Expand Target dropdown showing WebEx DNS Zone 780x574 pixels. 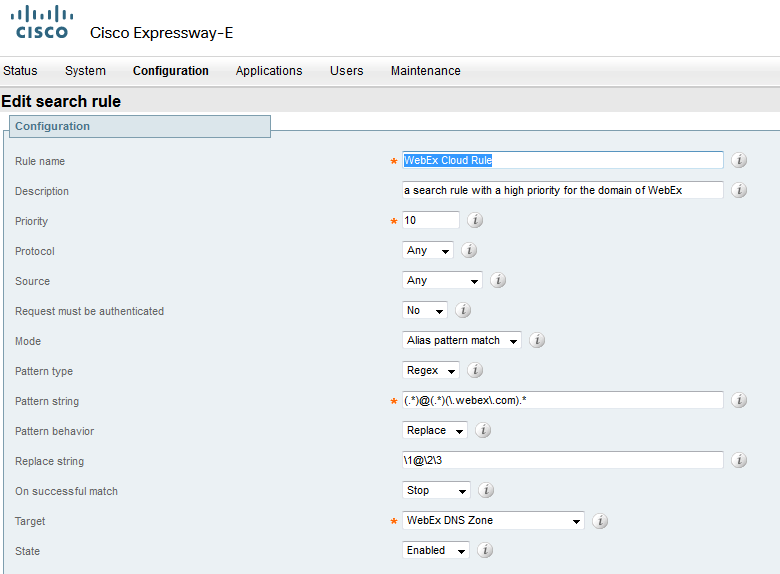[493, 520]
